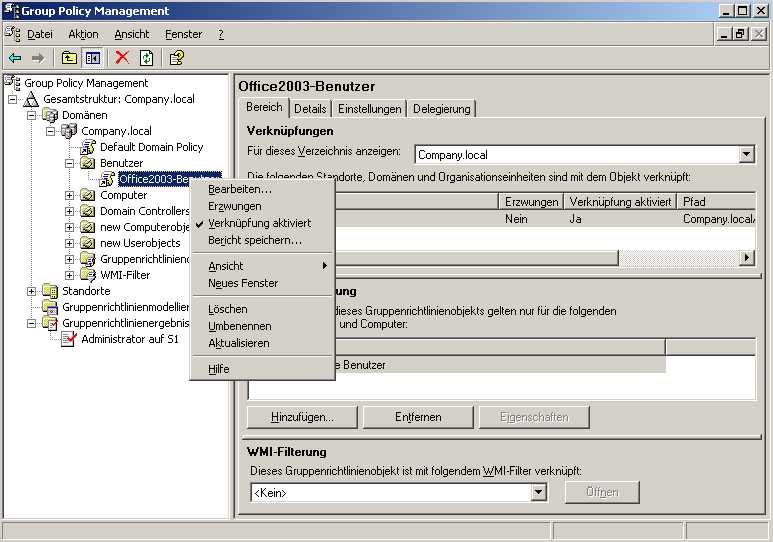Click the 'Verknüpfung aktiviert' column header
Image resolution: width=773 pixels, height=542 pixels.
tap(620, 202)
